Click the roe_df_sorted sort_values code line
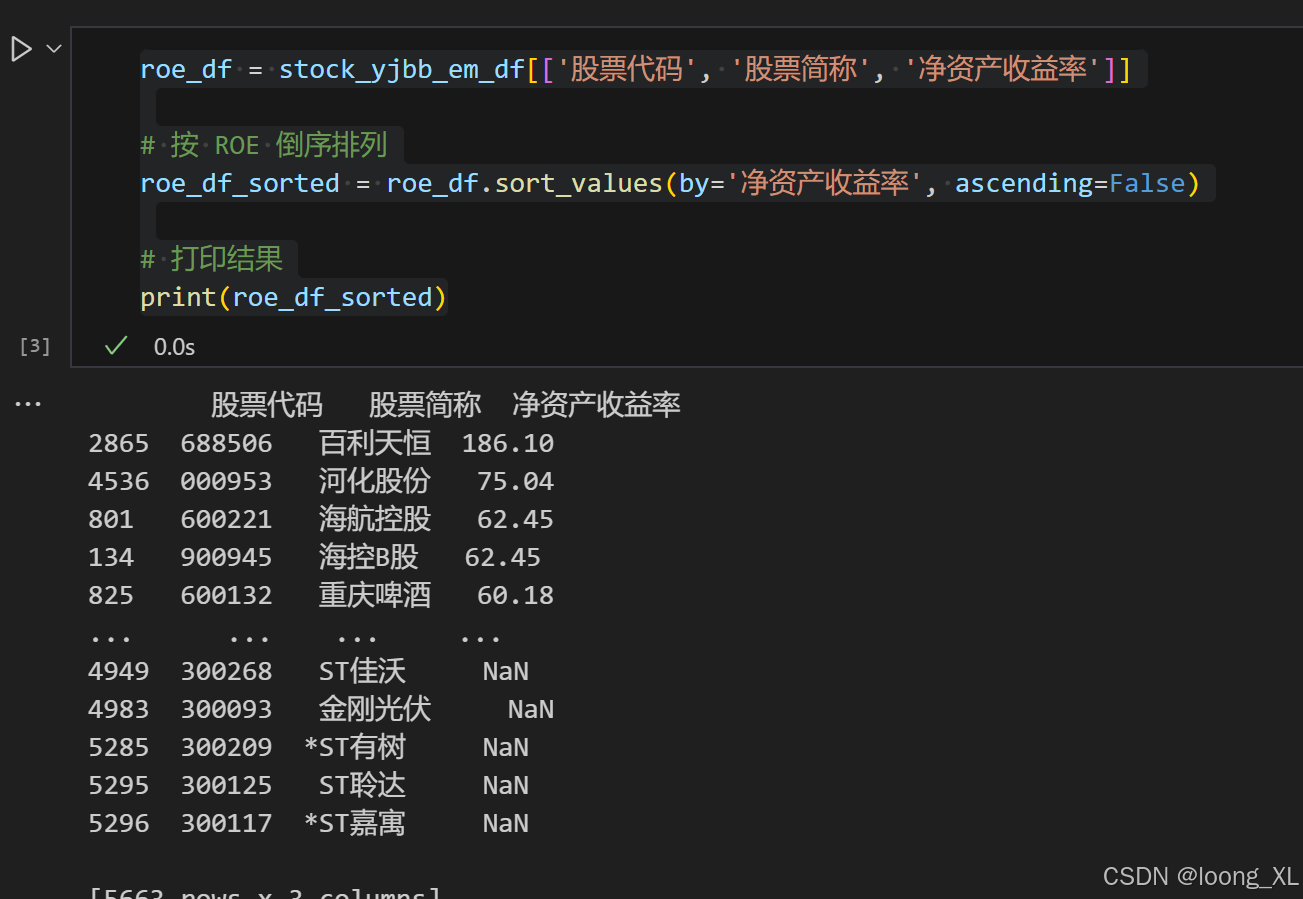Image resolution: width=1303 pixels, height=899 pixels. (670, 184)
